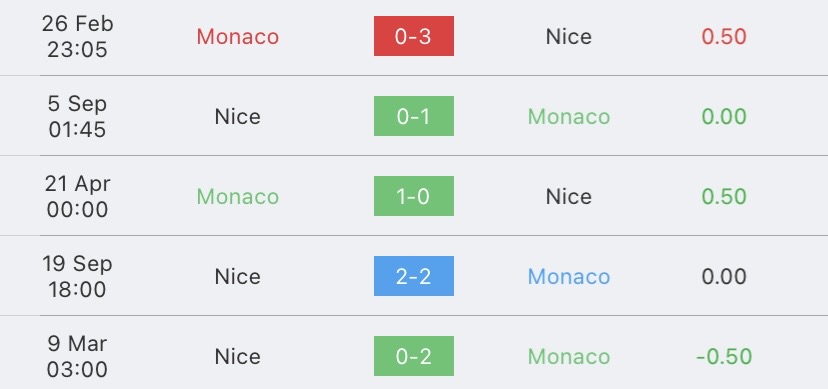
Task: Click the red 0.50 handicap value
Action: tap(724, 36)
